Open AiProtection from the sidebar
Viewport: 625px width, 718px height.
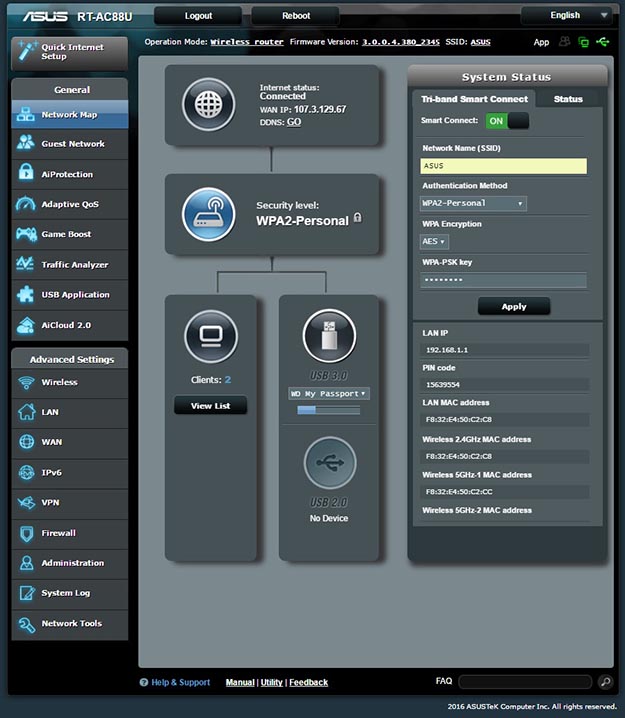pyautogui.click(x=67, y=174)
